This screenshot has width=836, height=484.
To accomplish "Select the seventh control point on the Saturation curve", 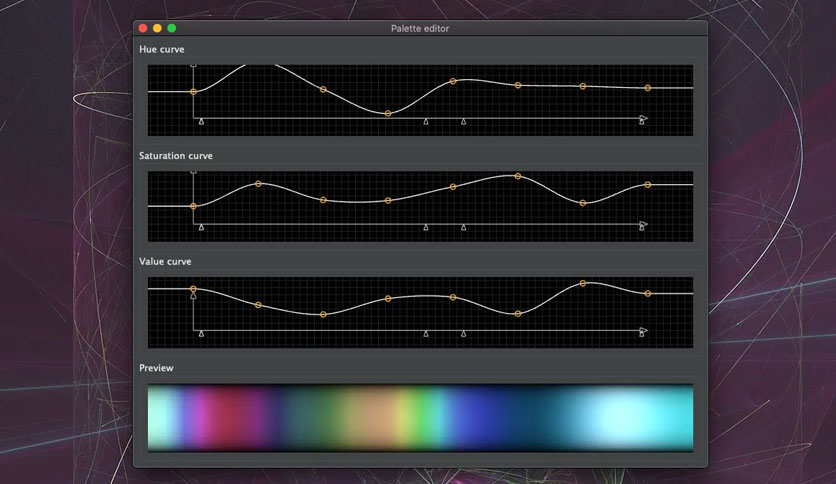I will click(x=583, y=203).
